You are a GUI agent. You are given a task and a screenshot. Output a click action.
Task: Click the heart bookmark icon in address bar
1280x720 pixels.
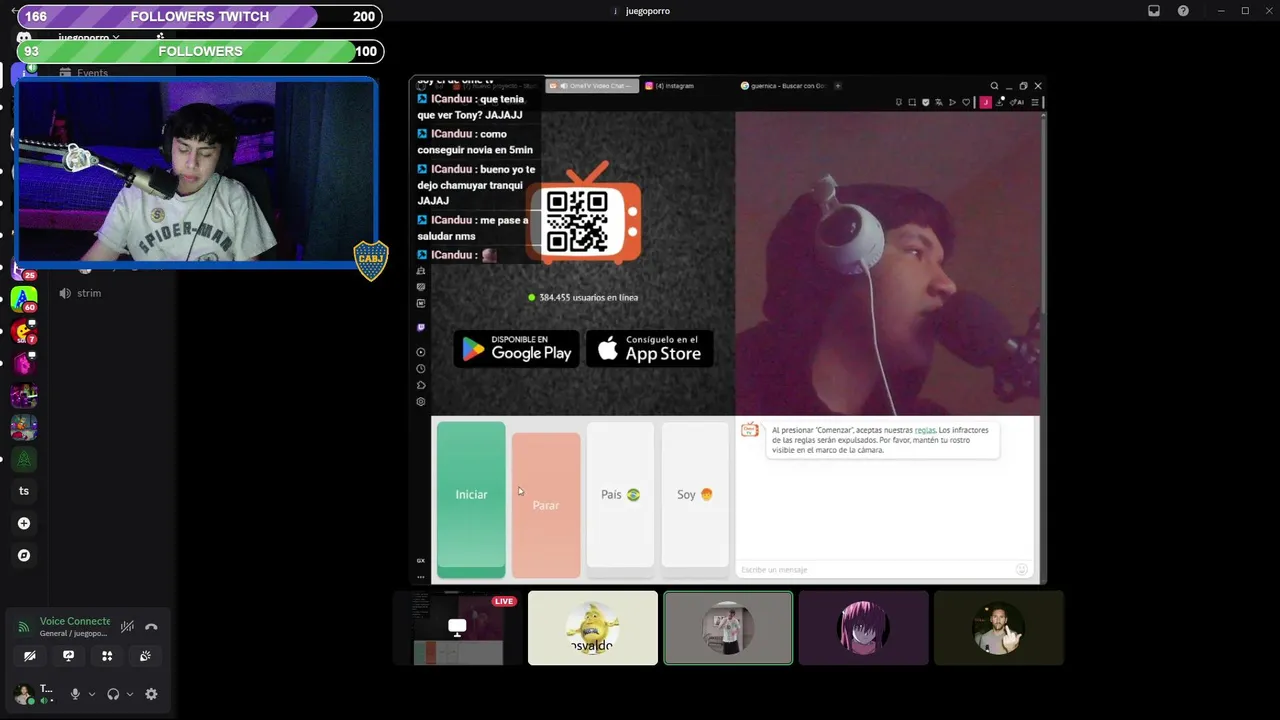(966, 102)
